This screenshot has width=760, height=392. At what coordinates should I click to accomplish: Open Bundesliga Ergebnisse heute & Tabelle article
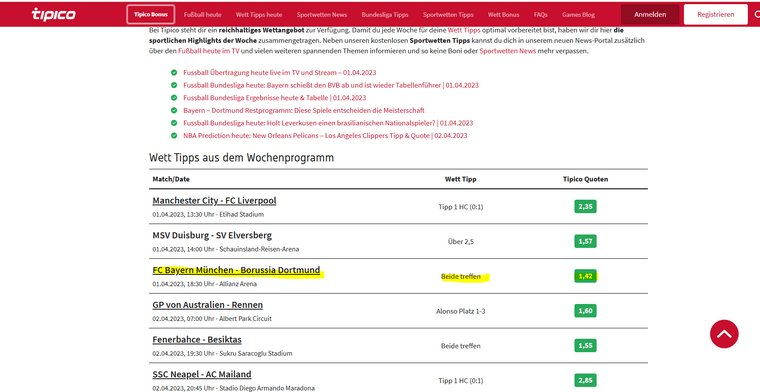click(x=275, y=98)
